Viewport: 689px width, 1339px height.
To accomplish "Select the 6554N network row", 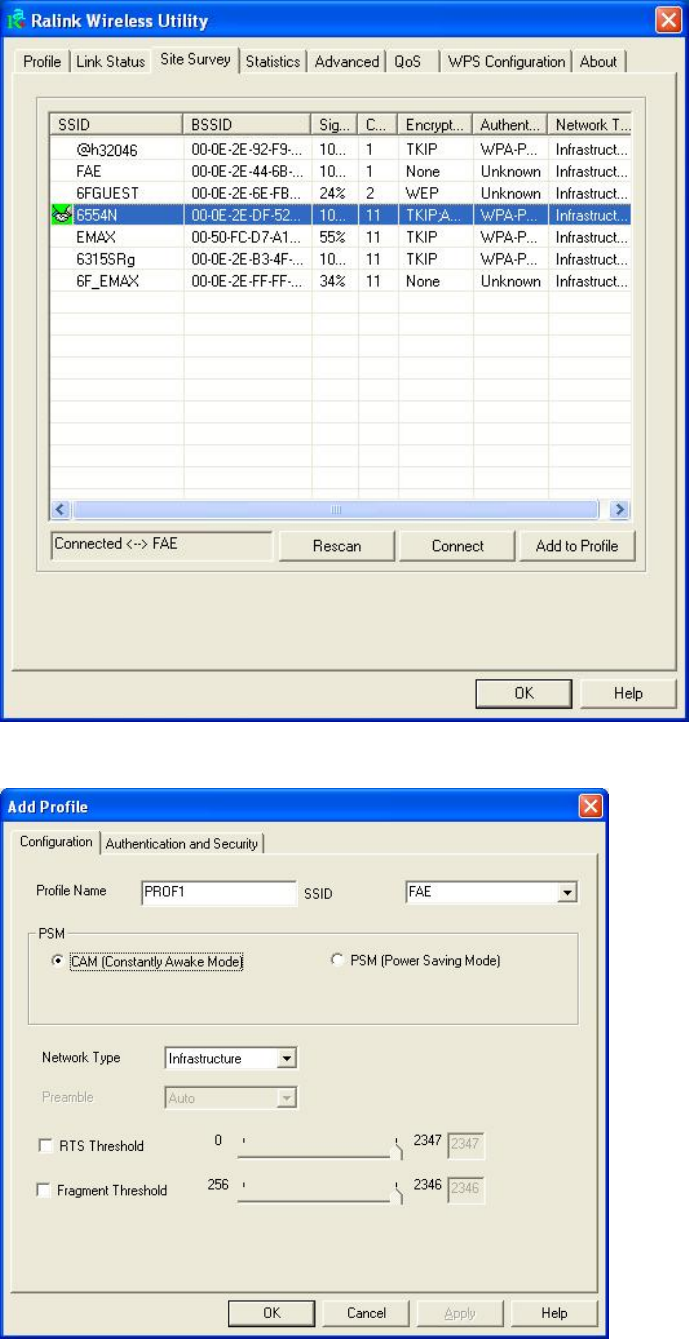I will [341, 215].
